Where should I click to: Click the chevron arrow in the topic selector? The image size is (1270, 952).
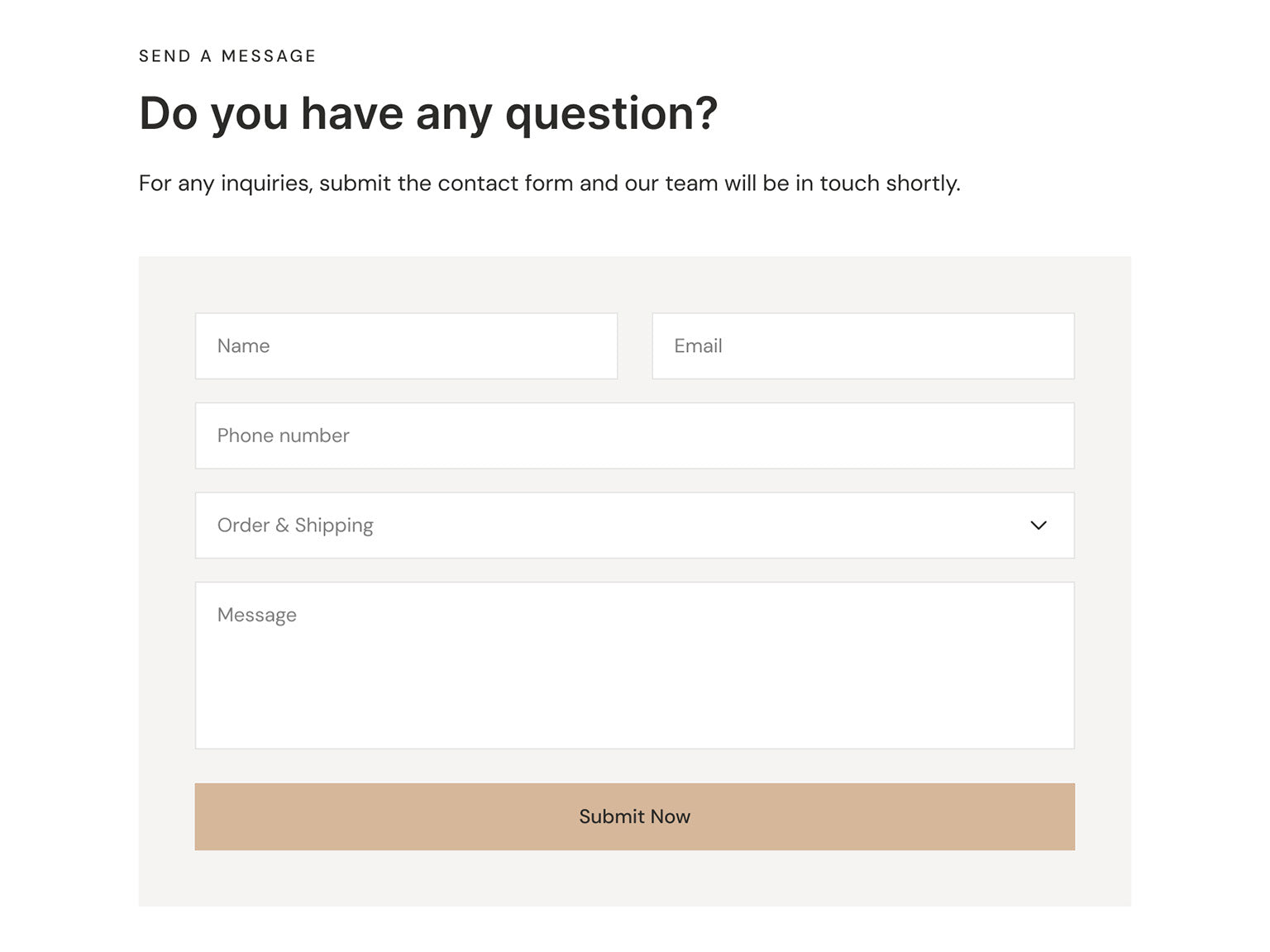(1038, 526)
